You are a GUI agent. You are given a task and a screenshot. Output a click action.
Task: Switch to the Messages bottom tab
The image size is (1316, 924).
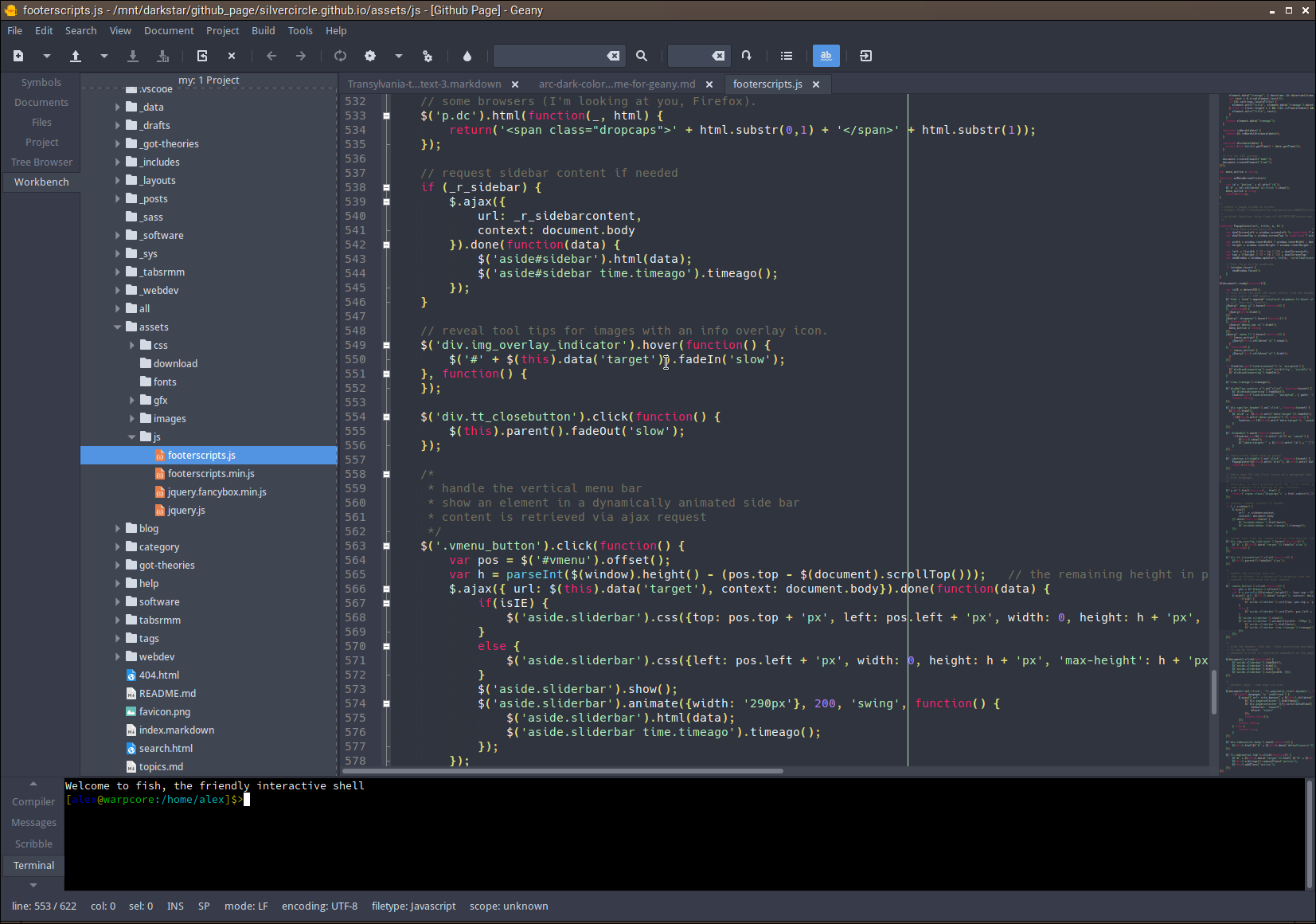coord(33,822)
